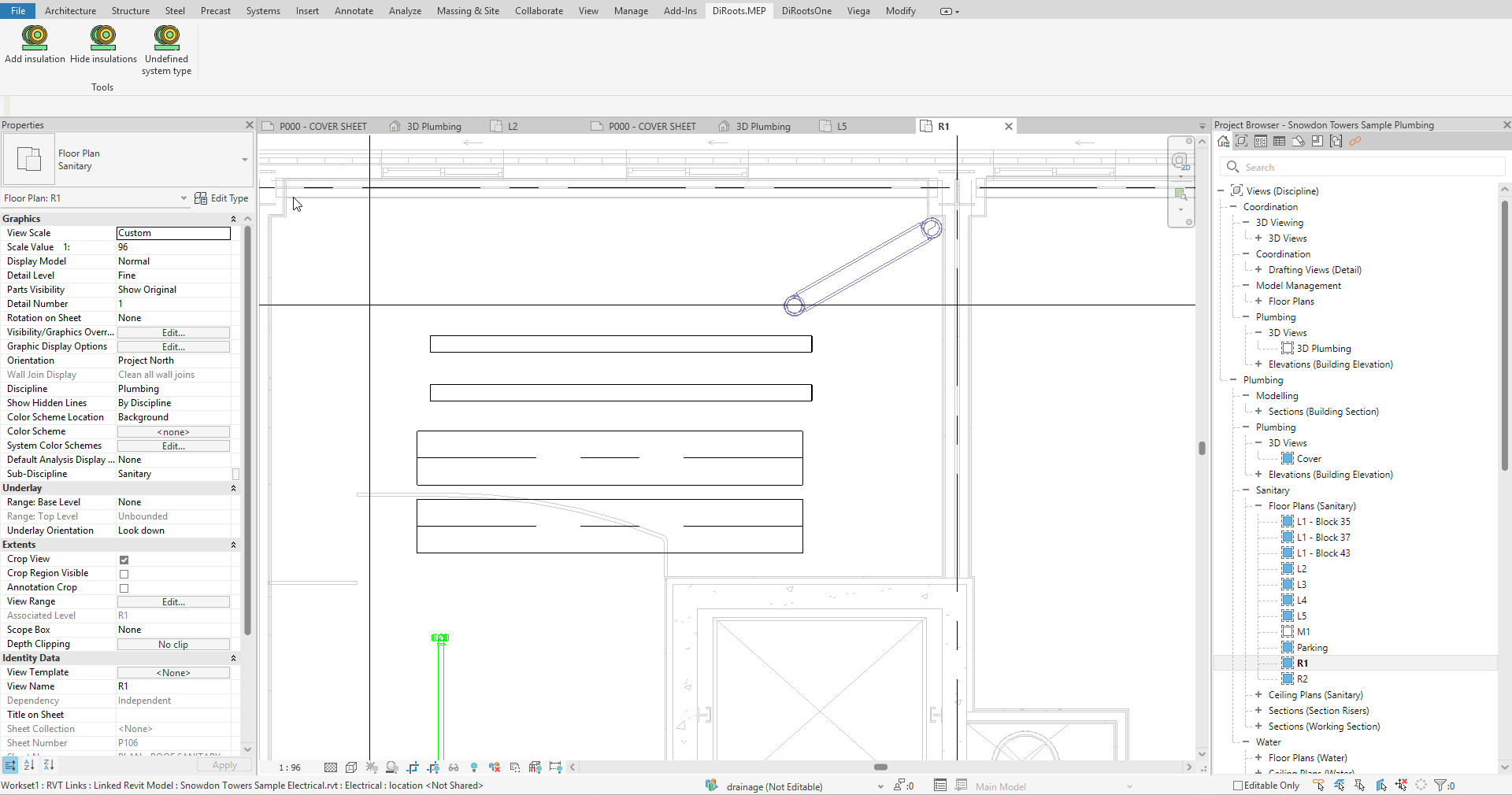Click the Hide insulations tool
This screenshot has width=1512, height=795.
tap(103, 44)
